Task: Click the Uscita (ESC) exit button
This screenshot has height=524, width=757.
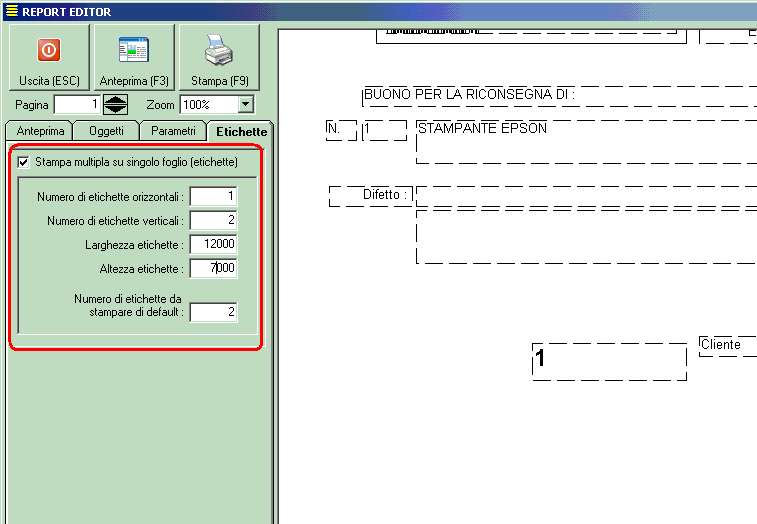Action: click(x=49, y=57)
